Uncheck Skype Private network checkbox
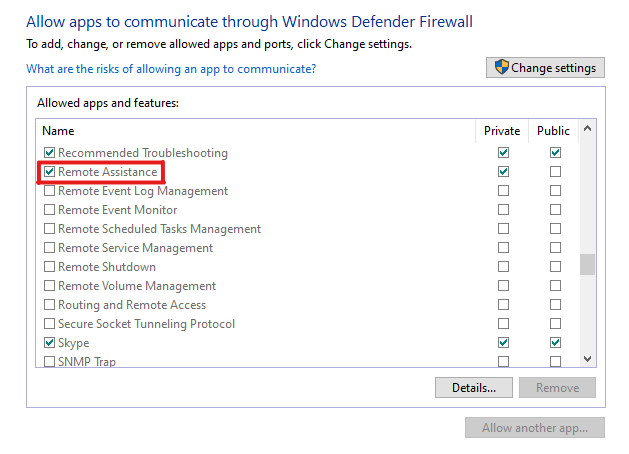Image resolution: width=629 pixels, height=454 pixels. pos(503,343)
